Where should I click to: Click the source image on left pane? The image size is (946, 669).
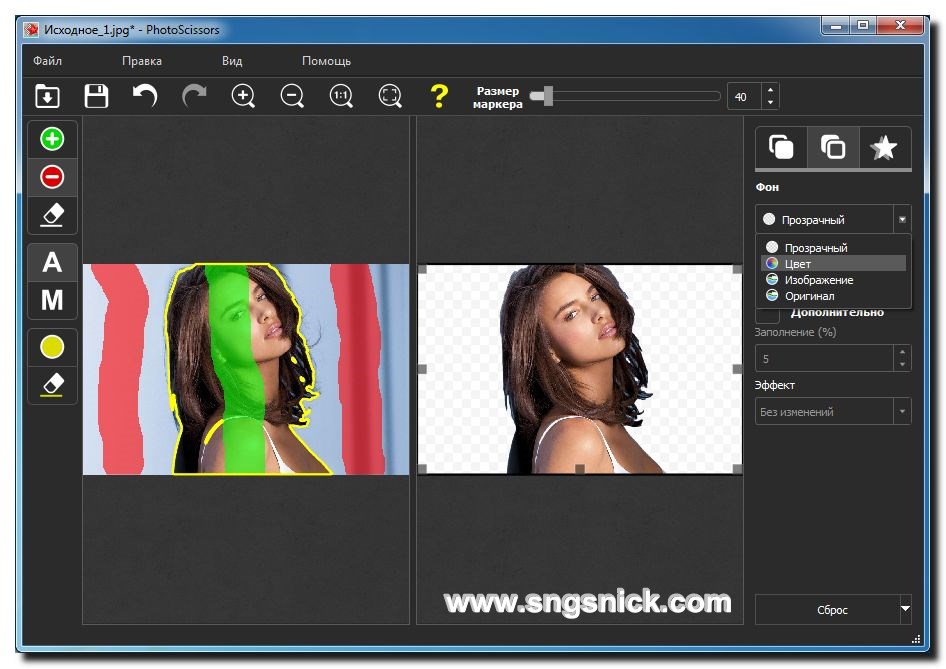(x=246, y=369)
